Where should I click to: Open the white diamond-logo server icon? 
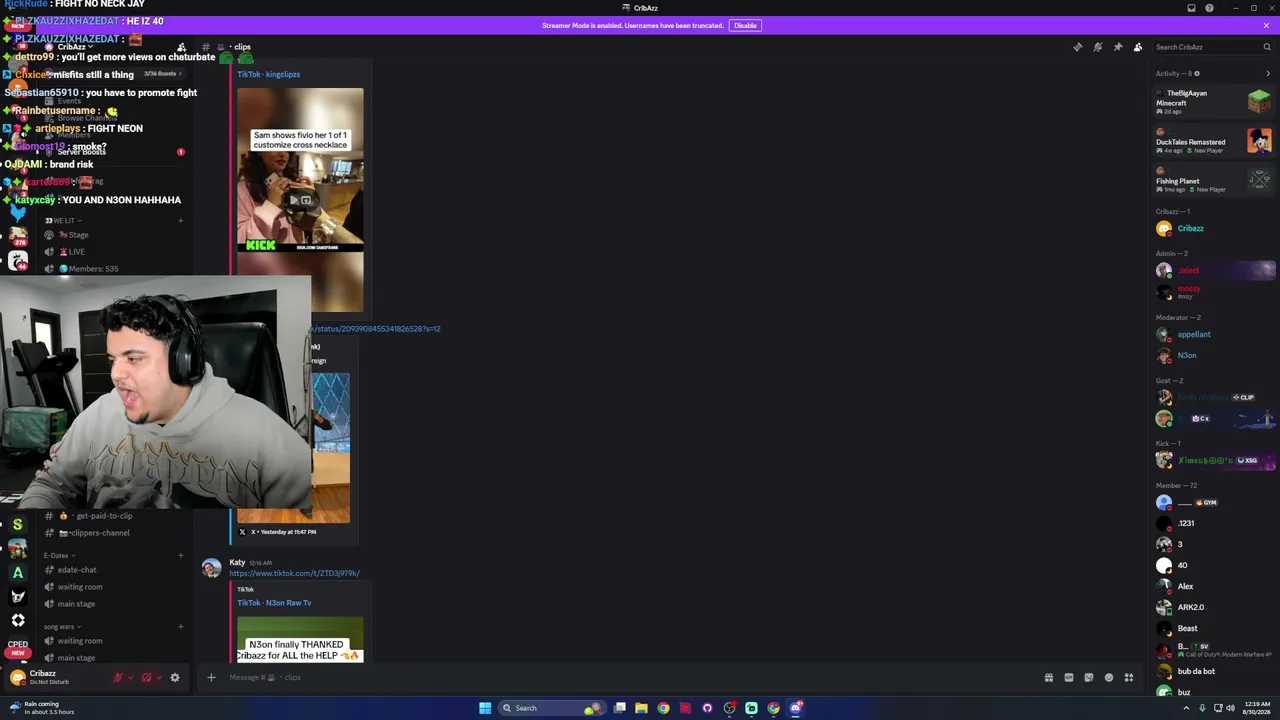click(x=17, y=621)
